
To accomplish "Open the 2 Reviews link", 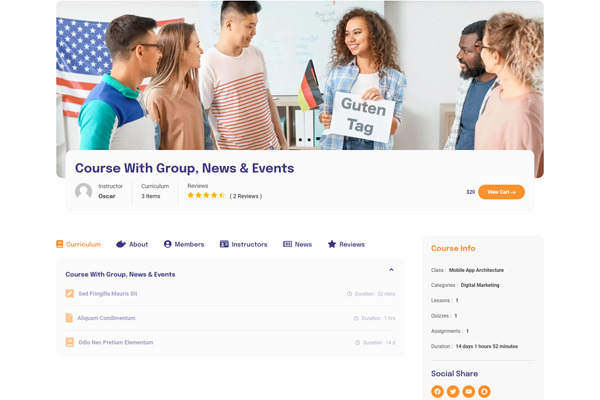I will tap(246, 196).
